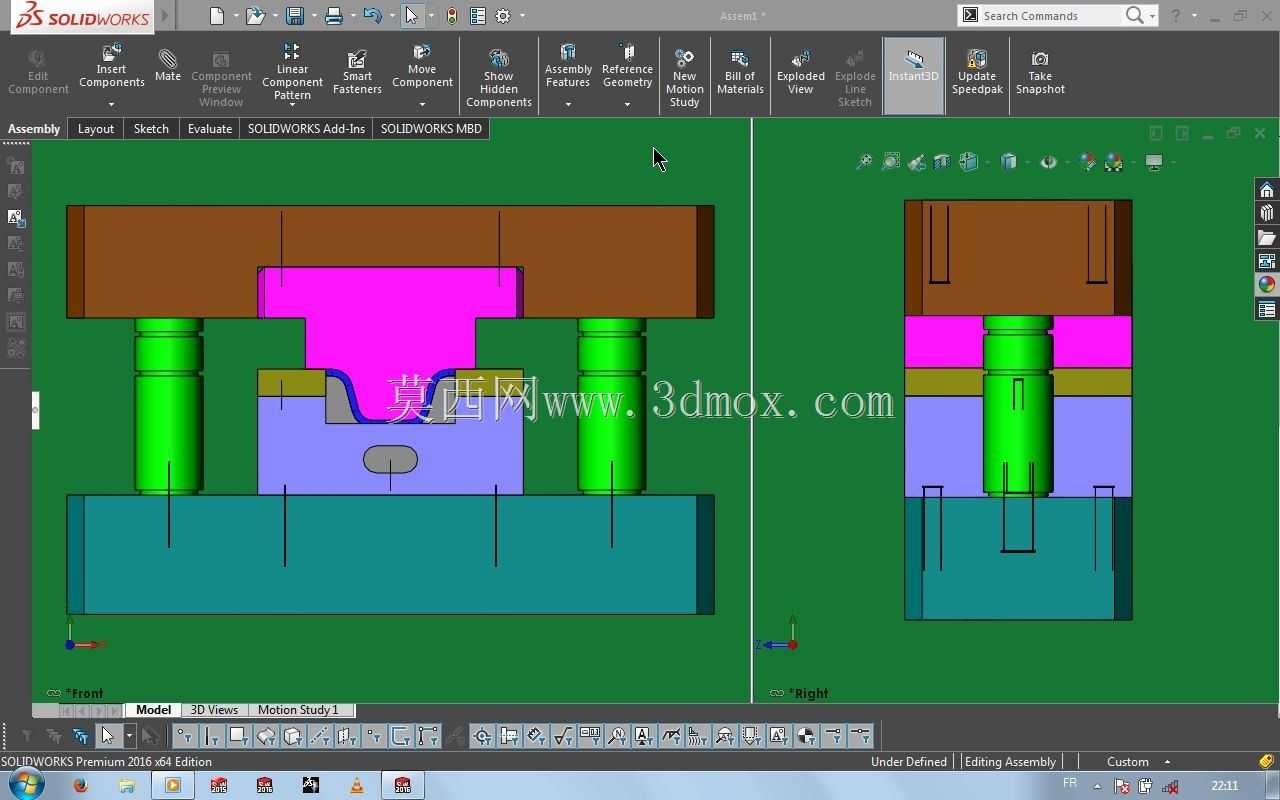This screenshot has width=1280, height=800.
Task: Open the Evaluate tab
Action: click(210, 128)
